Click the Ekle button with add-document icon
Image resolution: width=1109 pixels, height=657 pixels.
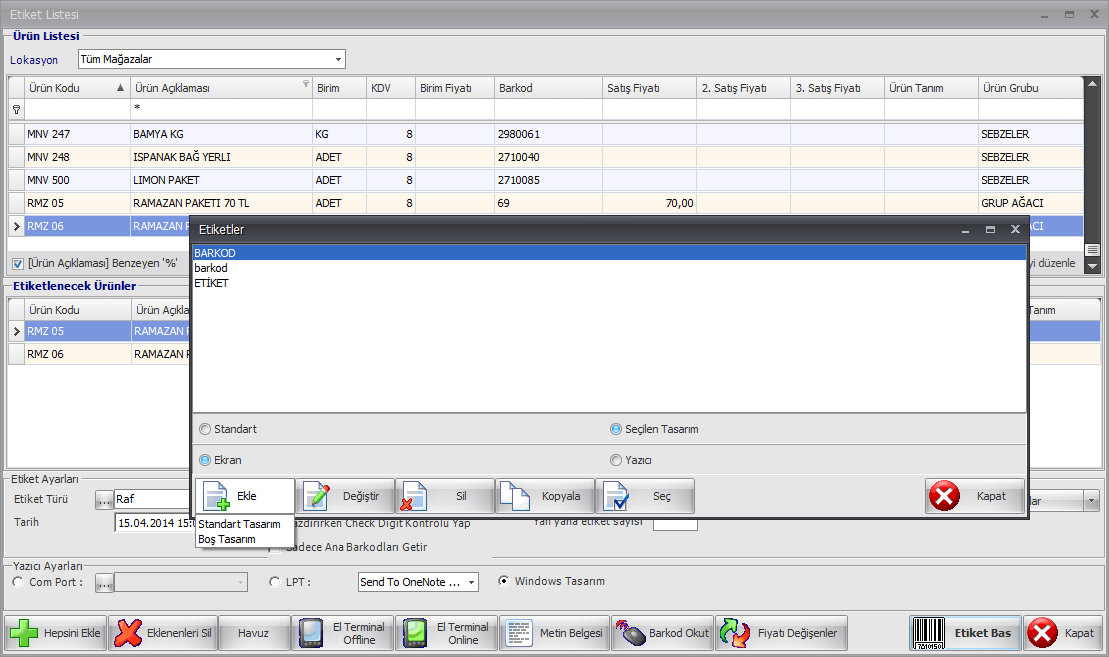click(245, 496)
